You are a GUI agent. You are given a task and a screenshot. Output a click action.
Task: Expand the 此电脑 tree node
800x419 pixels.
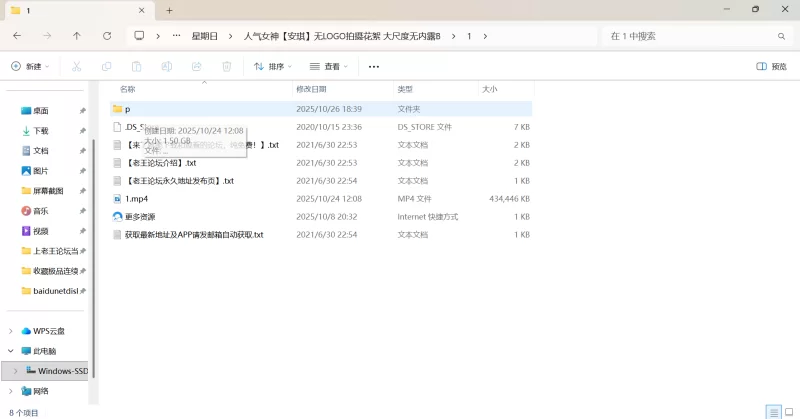click(11, 351)
